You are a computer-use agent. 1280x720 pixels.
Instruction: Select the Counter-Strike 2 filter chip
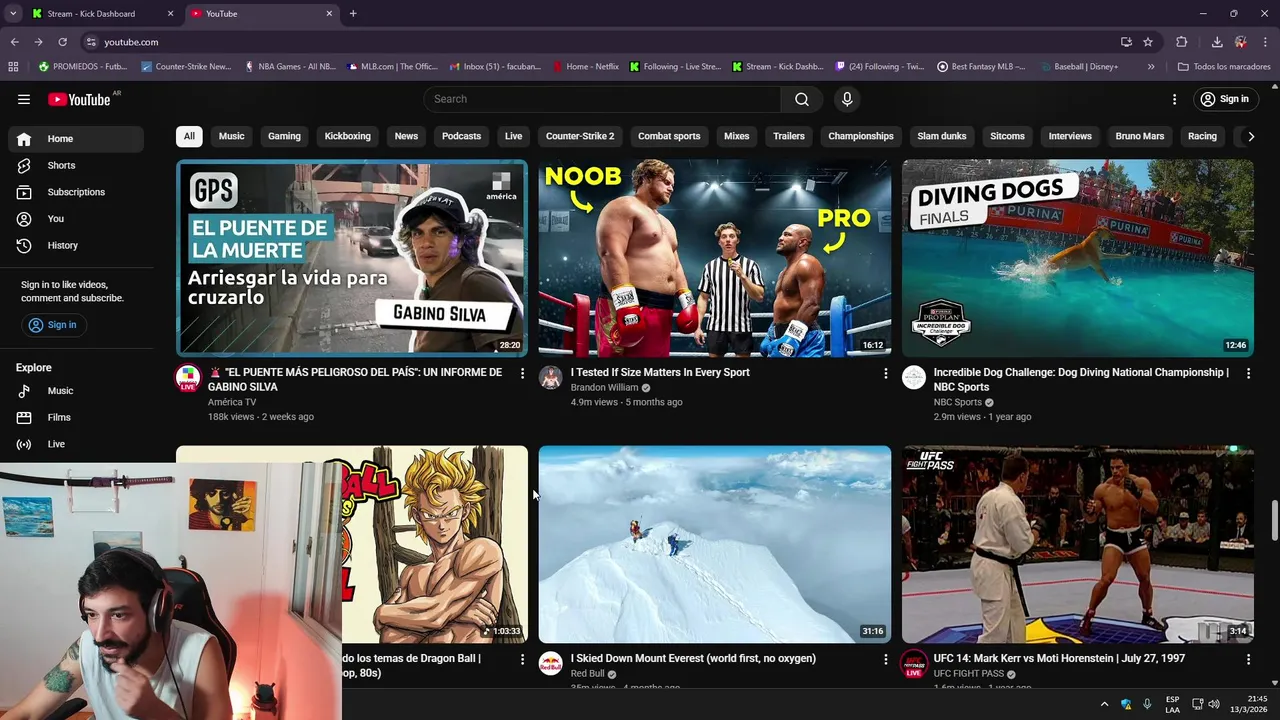pyautogui.click(x=580, y=136)
